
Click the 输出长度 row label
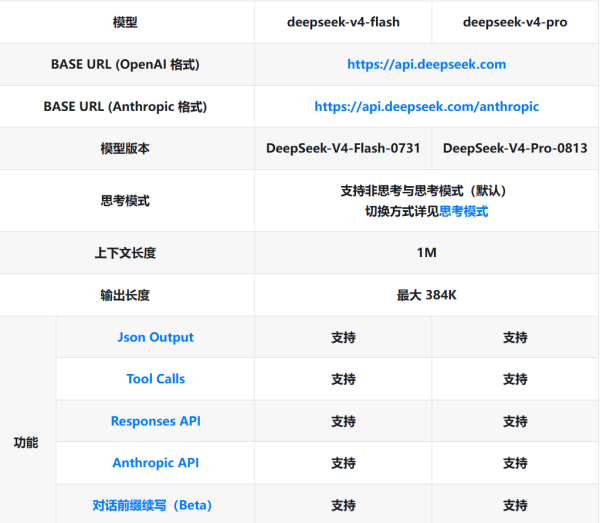(x=125, y=295)
